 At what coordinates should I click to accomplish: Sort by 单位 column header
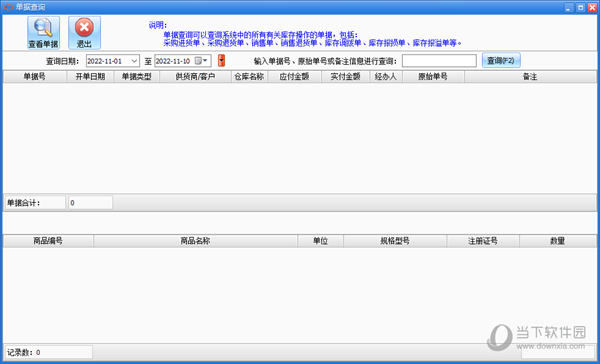coord(320,241)
